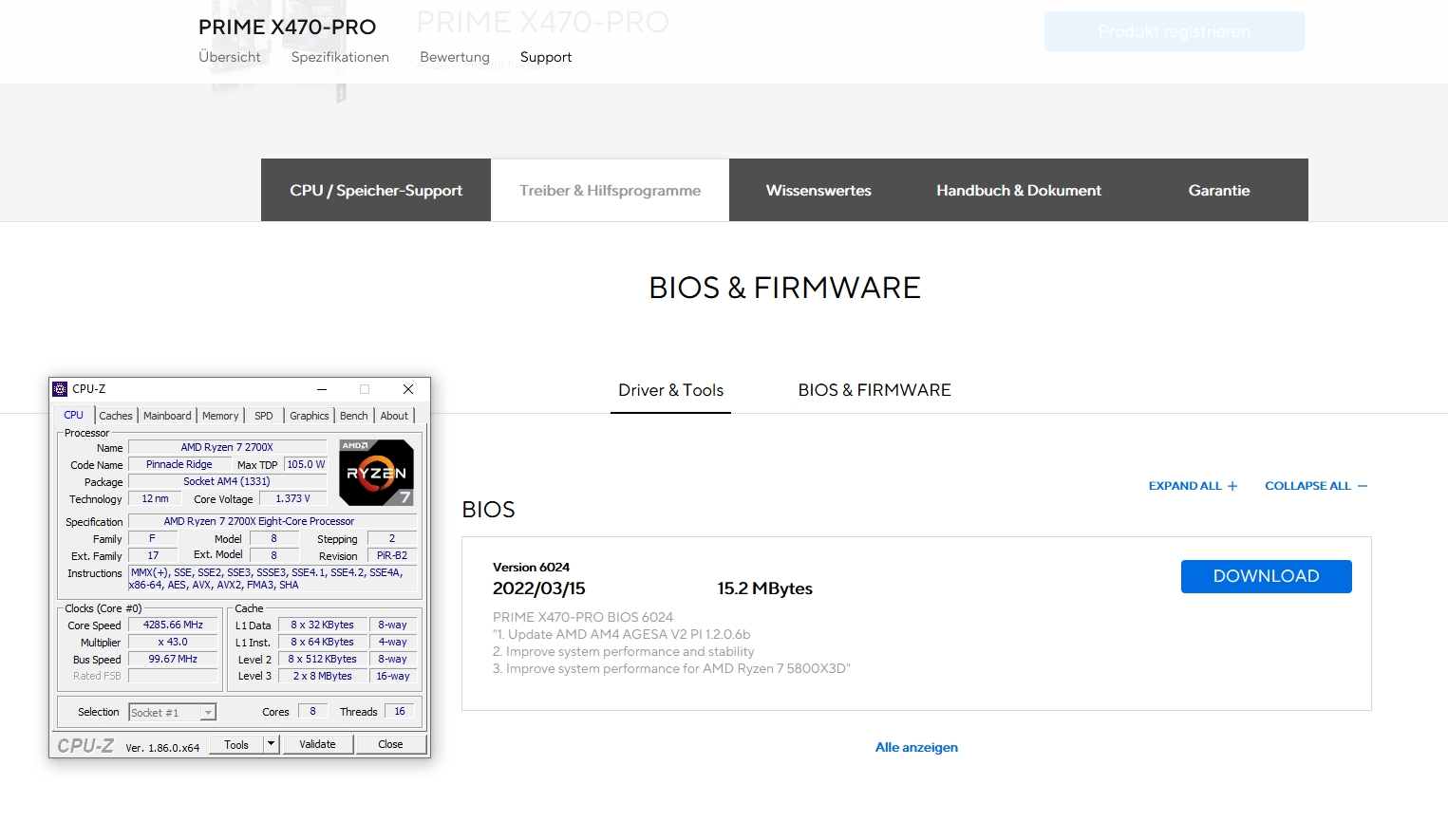
Task: Download BIOS version 6024
Action: [1266, 576]
